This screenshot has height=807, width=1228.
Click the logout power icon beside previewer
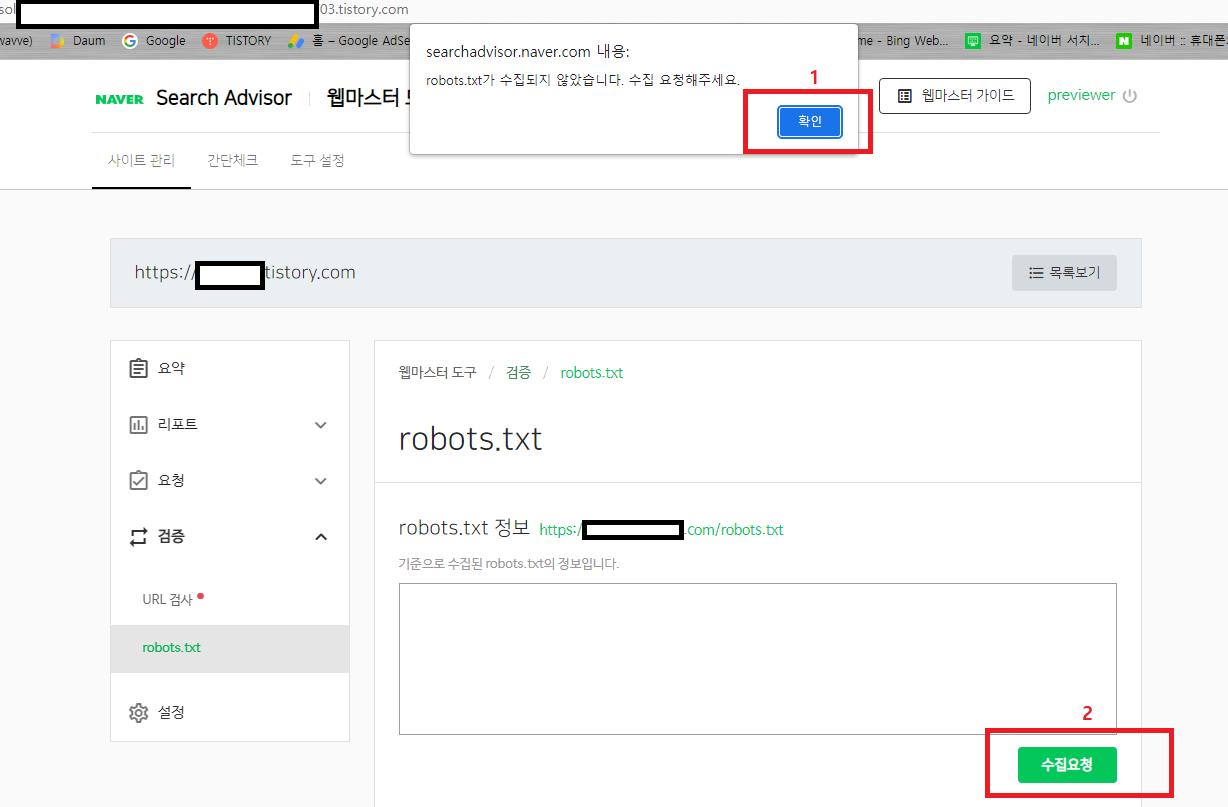1130,96
